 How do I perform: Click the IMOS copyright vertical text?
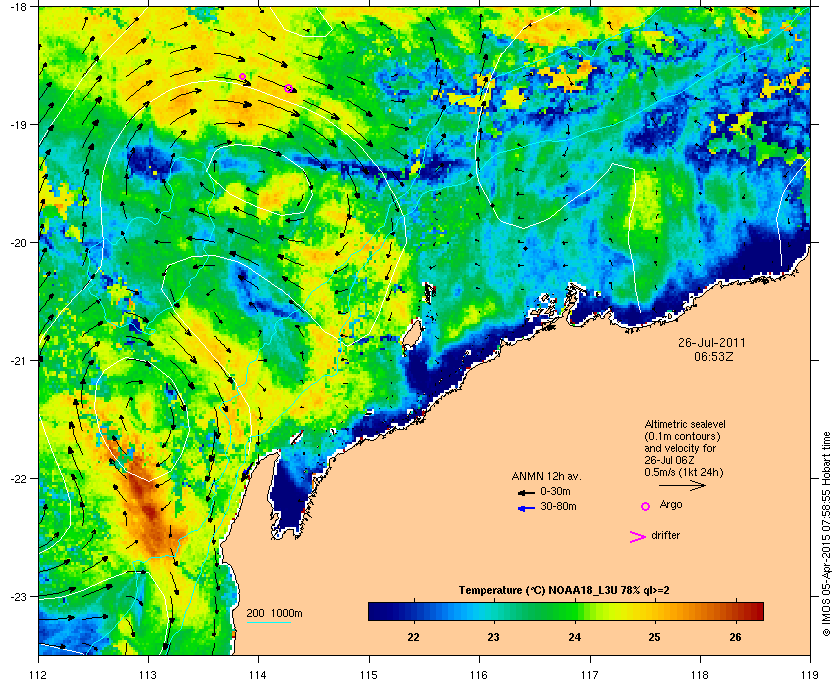(x=826, y=534)
